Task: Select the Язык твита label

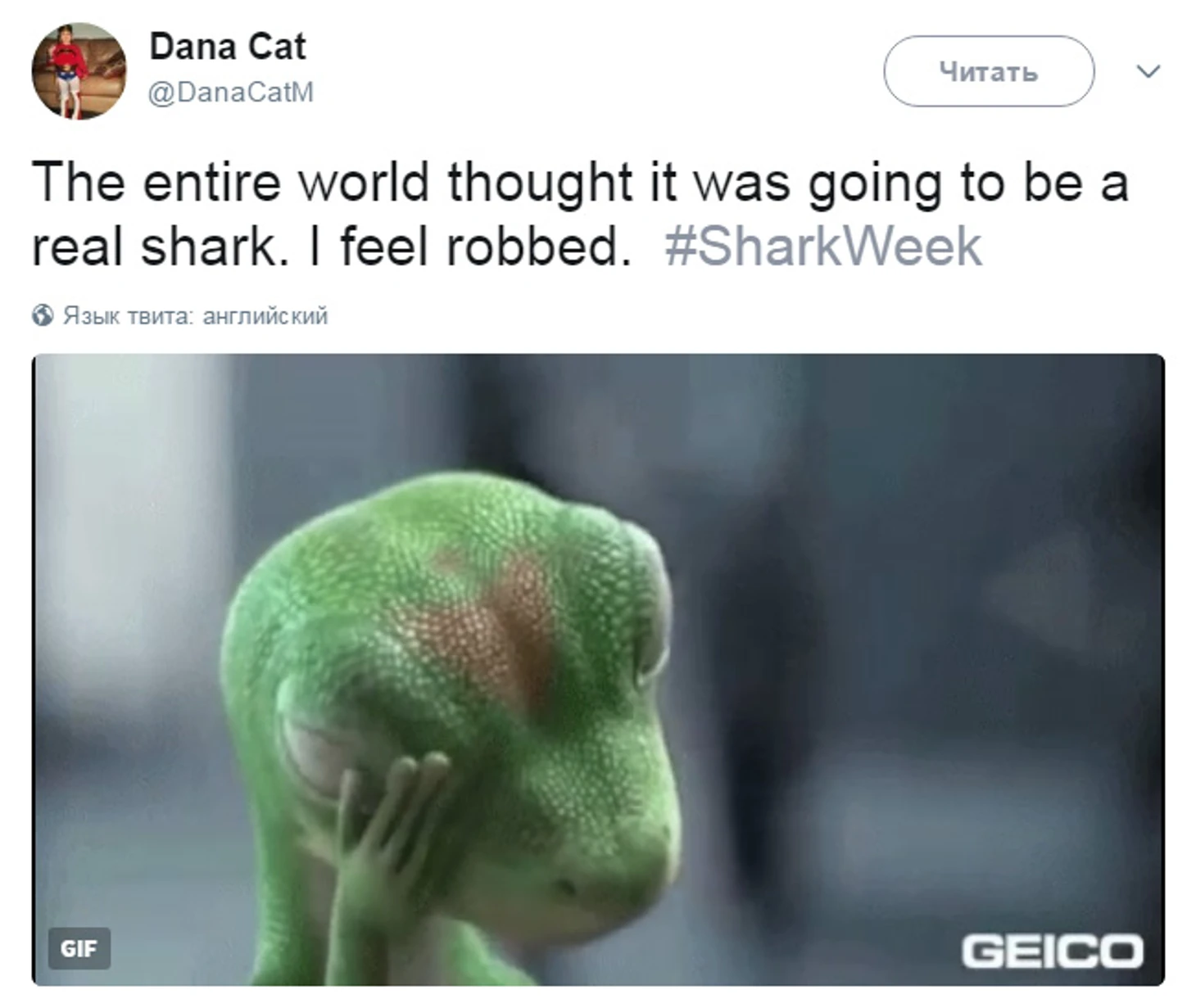Action: tap(128, 315)
